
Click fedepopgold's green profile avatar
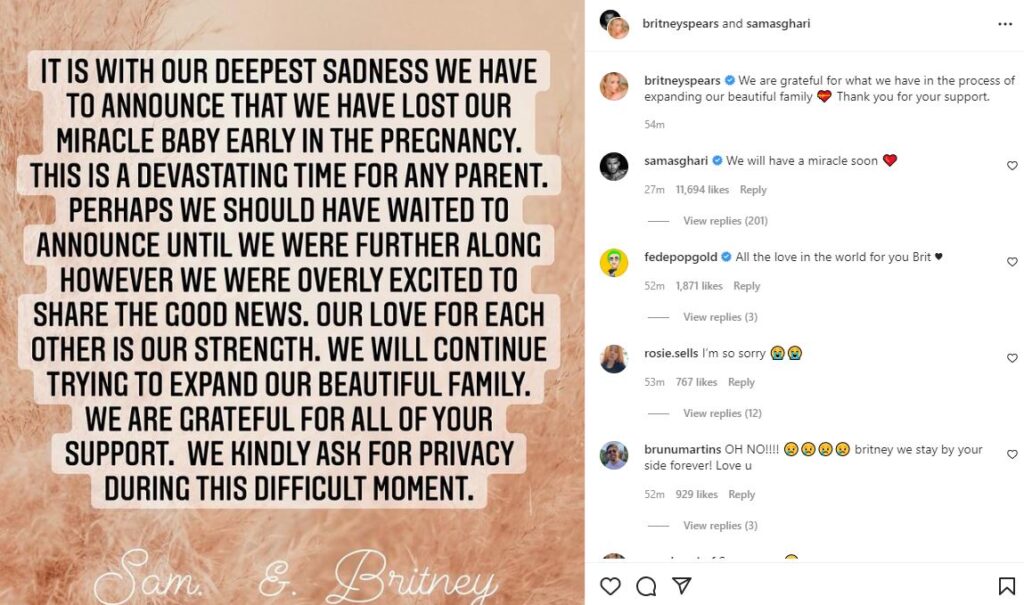click(613, 262)
